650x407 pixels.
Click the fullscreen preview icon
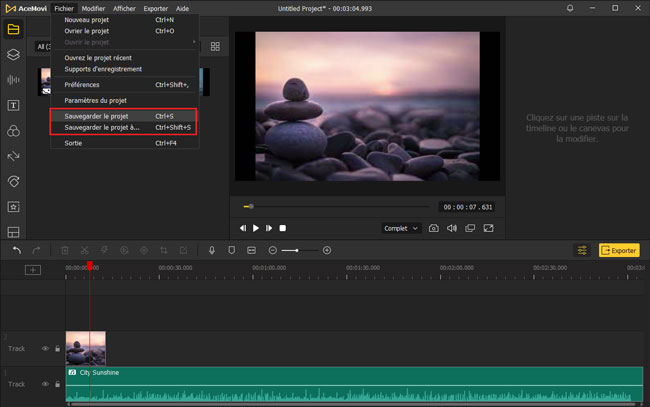(x=488, y=228)
